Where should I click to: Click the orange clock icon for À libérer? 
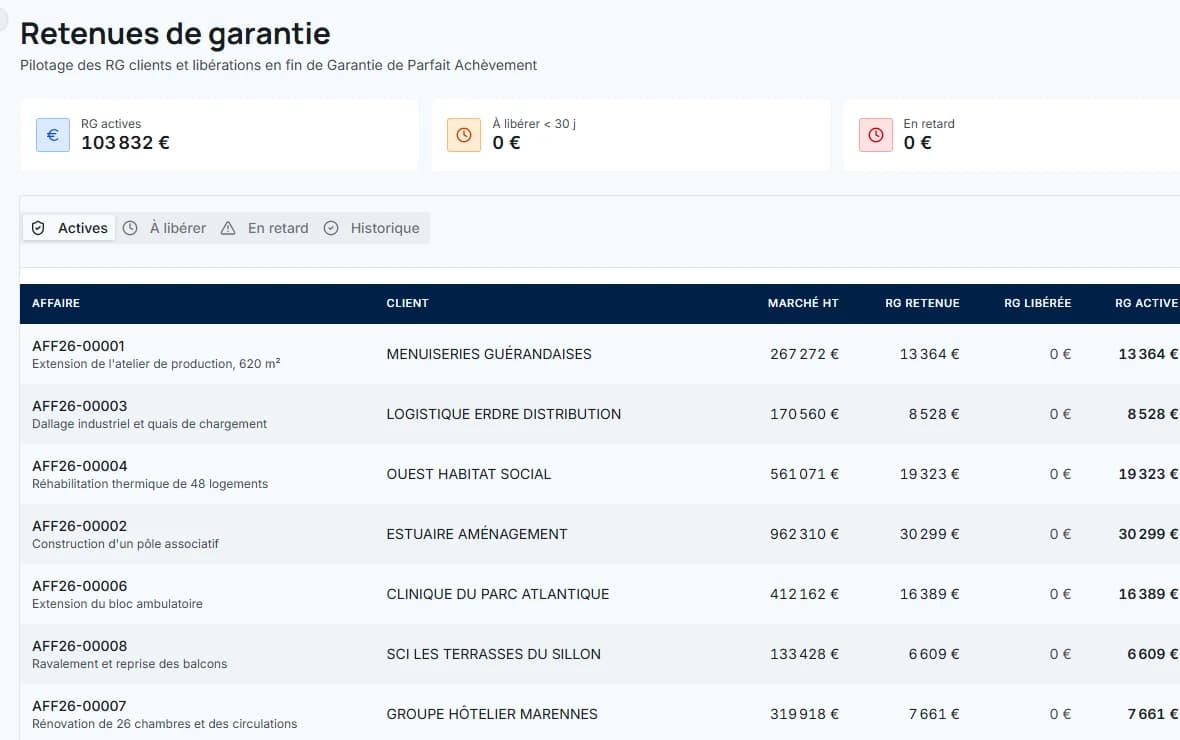(464, 135)
